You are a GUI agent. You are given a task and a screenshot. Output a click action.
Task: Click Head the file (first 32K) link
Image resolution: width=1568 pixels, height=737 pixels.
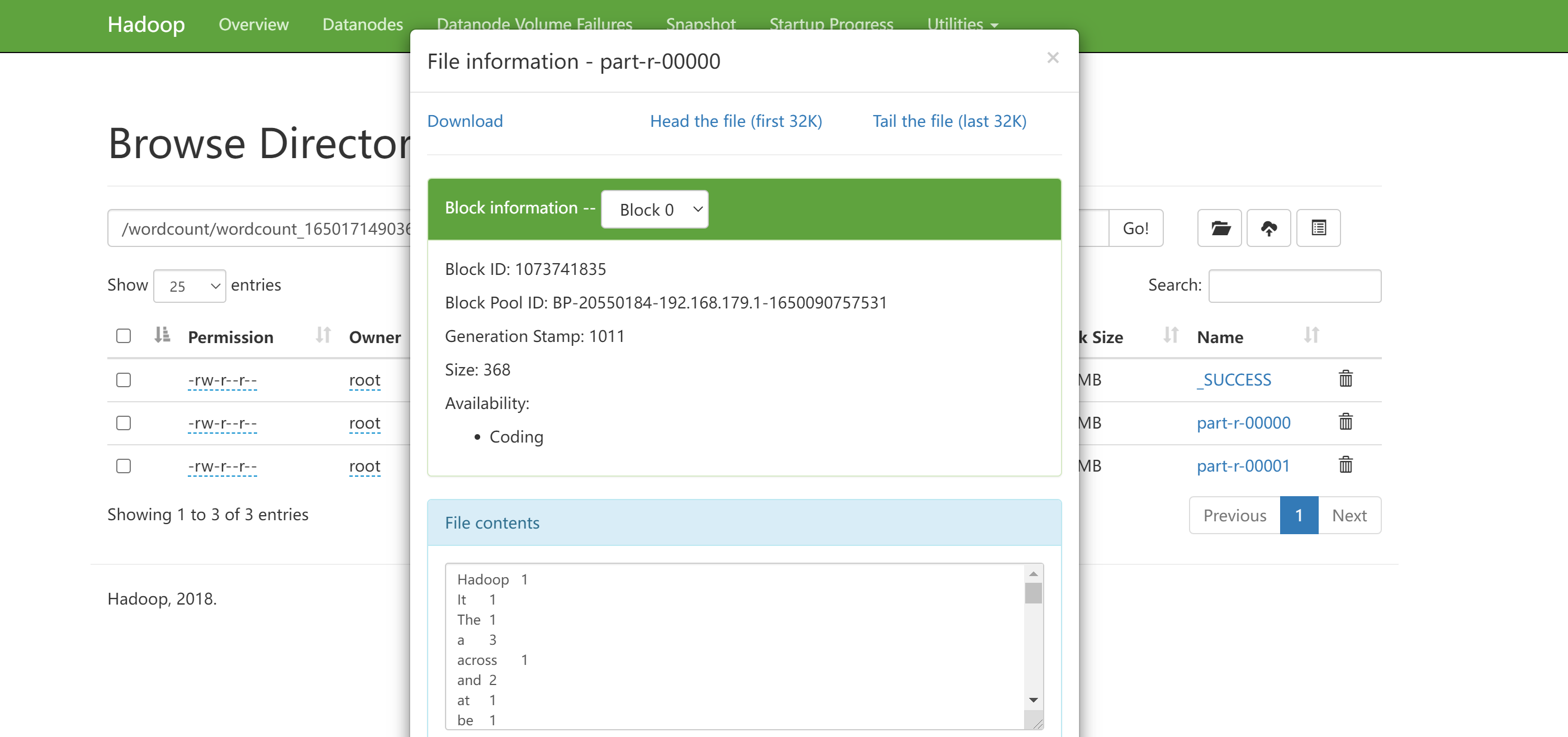tap(737, 120)
